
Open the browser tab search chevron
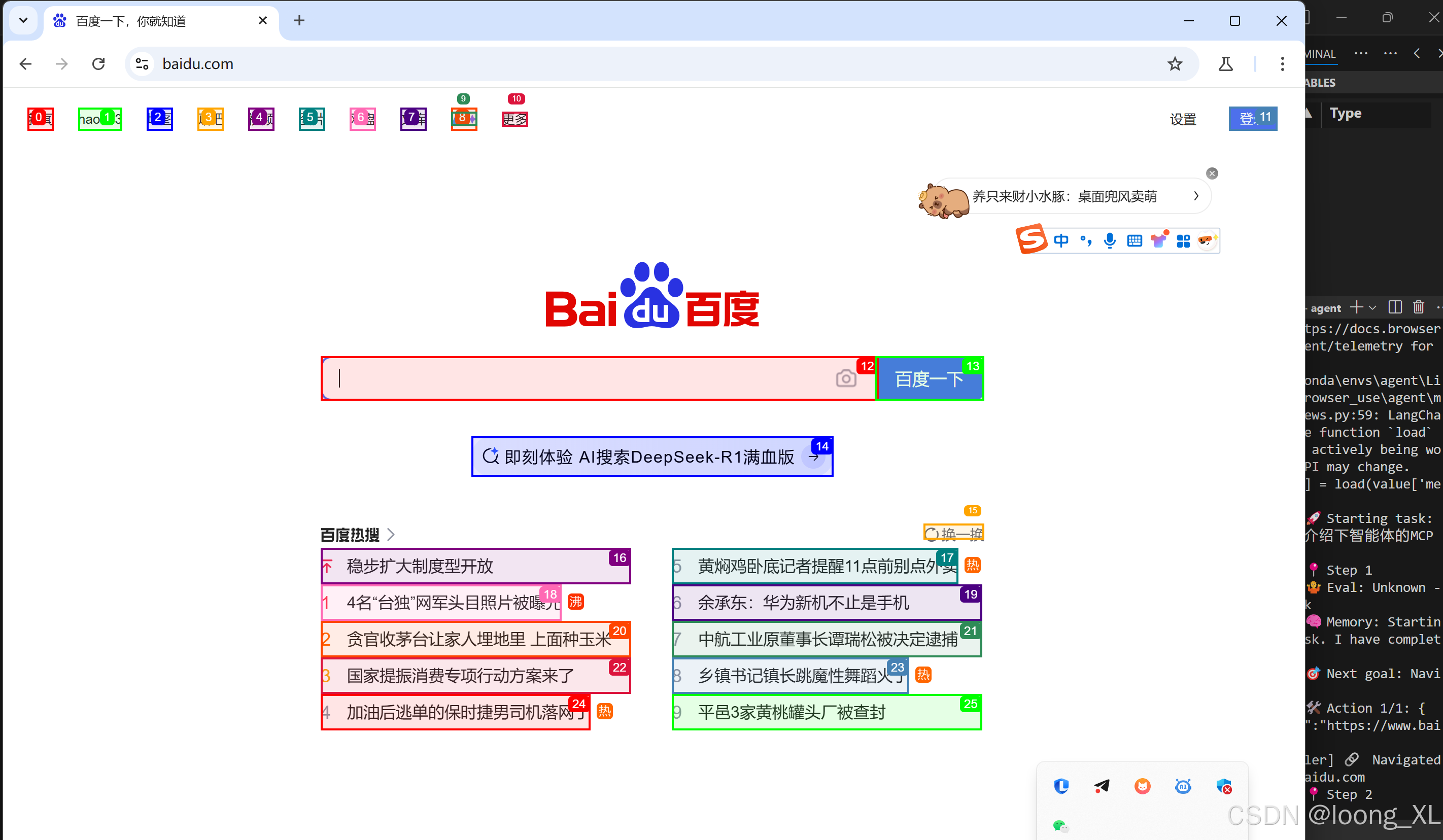tap(23, 20)
